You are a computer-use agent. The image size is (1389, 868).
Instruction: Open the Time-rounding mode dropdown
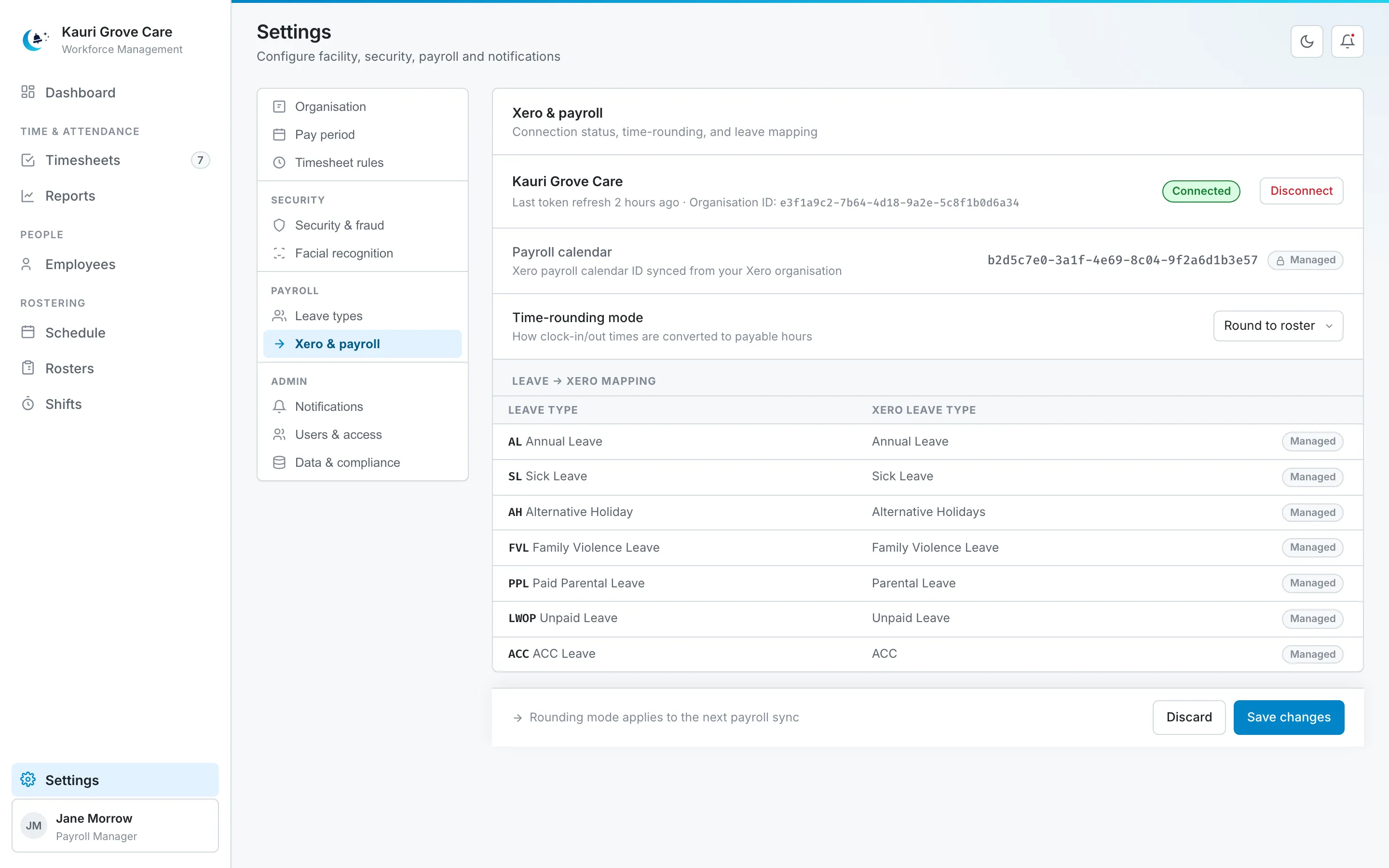click(x=1278, y=325)
